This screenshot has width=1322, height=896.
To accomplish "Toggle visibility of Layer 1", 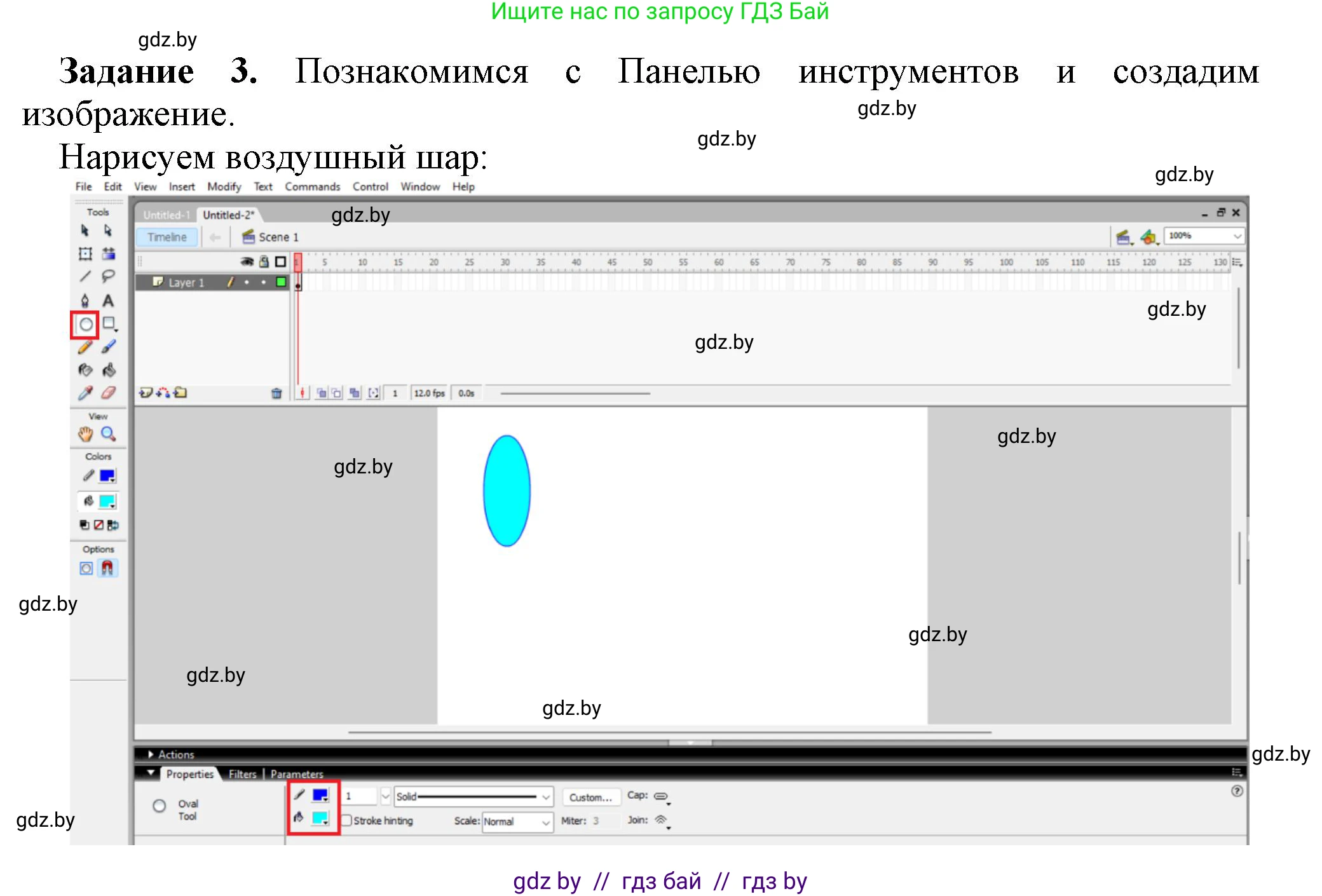I will [x=247, y=282].
